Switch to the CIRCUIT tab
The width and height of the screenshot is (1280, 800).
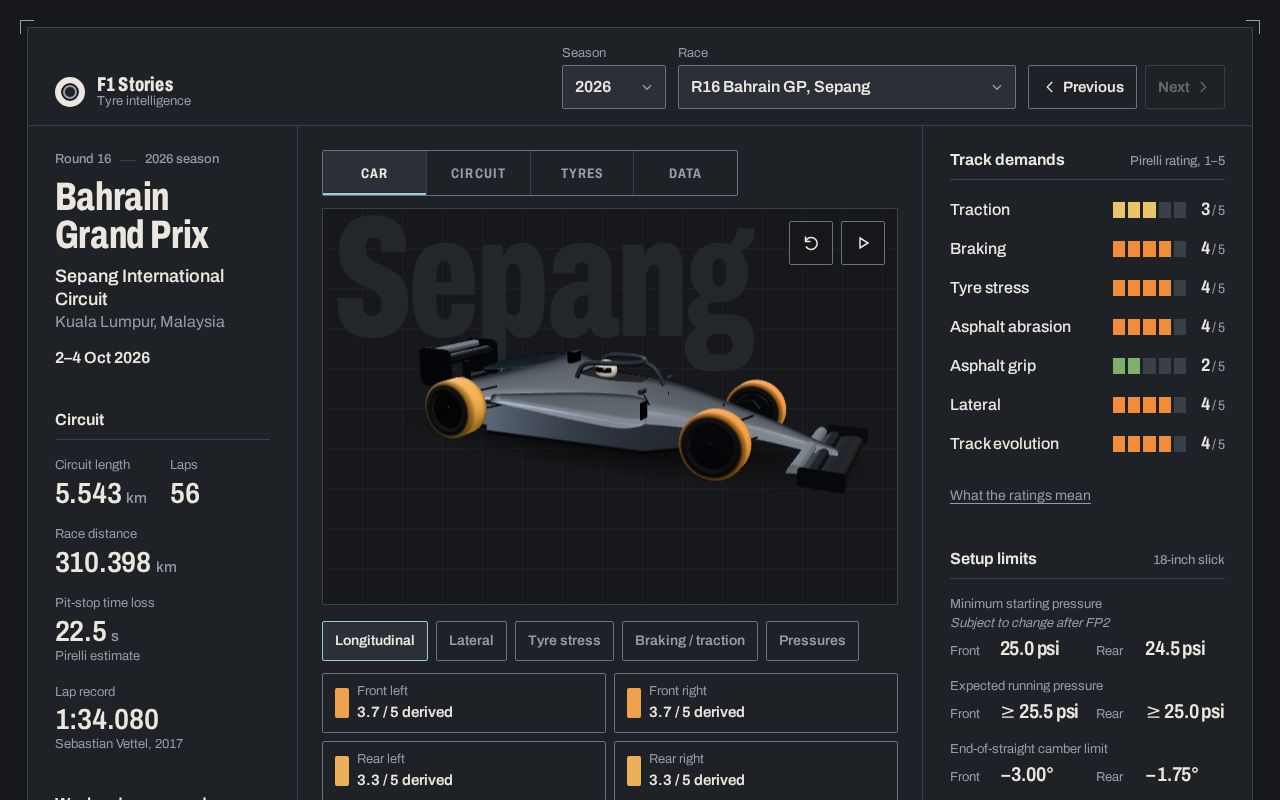pyautogui.click(x=478, y=173)
